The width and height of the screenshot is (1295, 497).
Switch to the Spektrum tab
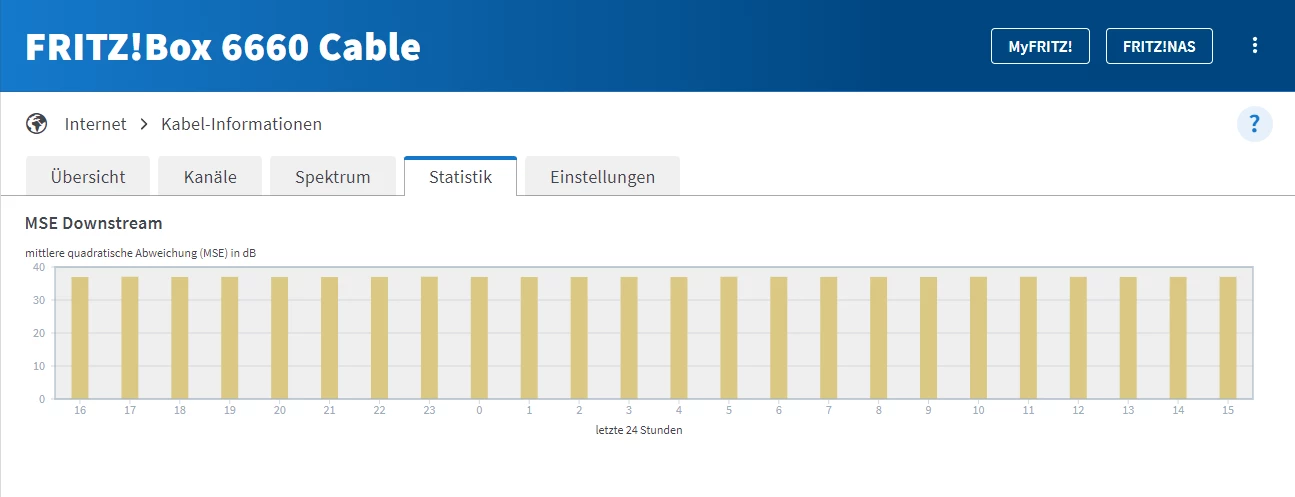click(333, 177)
